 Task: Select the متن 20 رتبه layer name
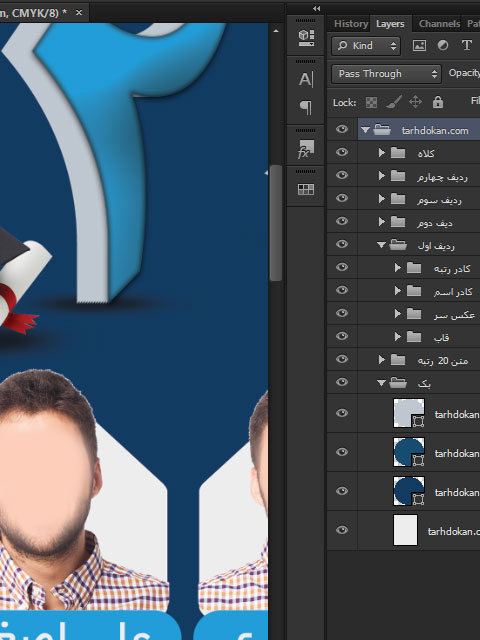click(442, 360)
